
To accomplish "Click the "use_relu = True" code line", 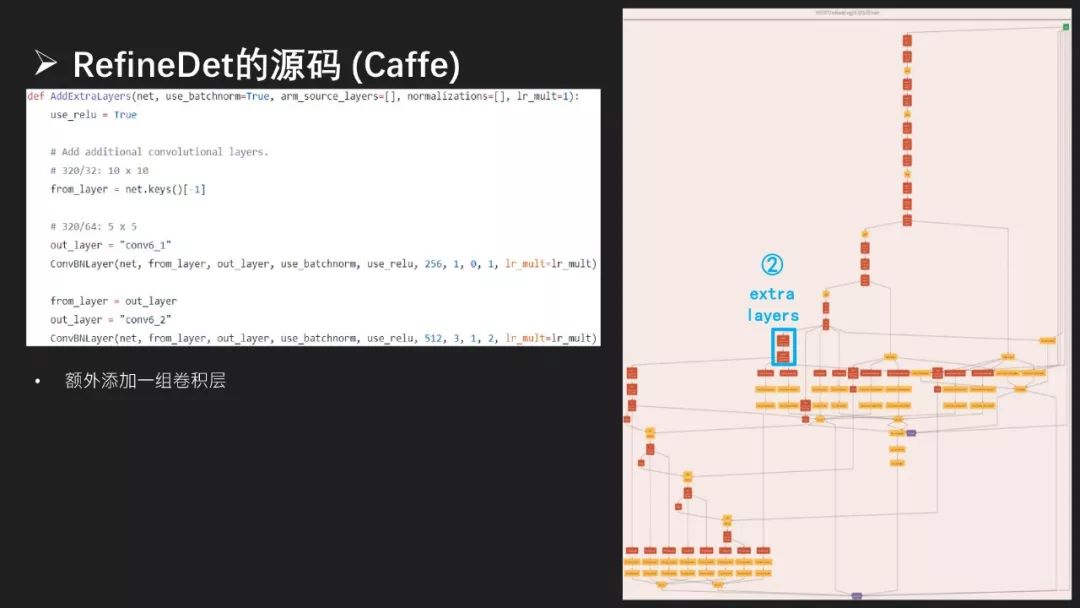I will click(x=93, y=115).
